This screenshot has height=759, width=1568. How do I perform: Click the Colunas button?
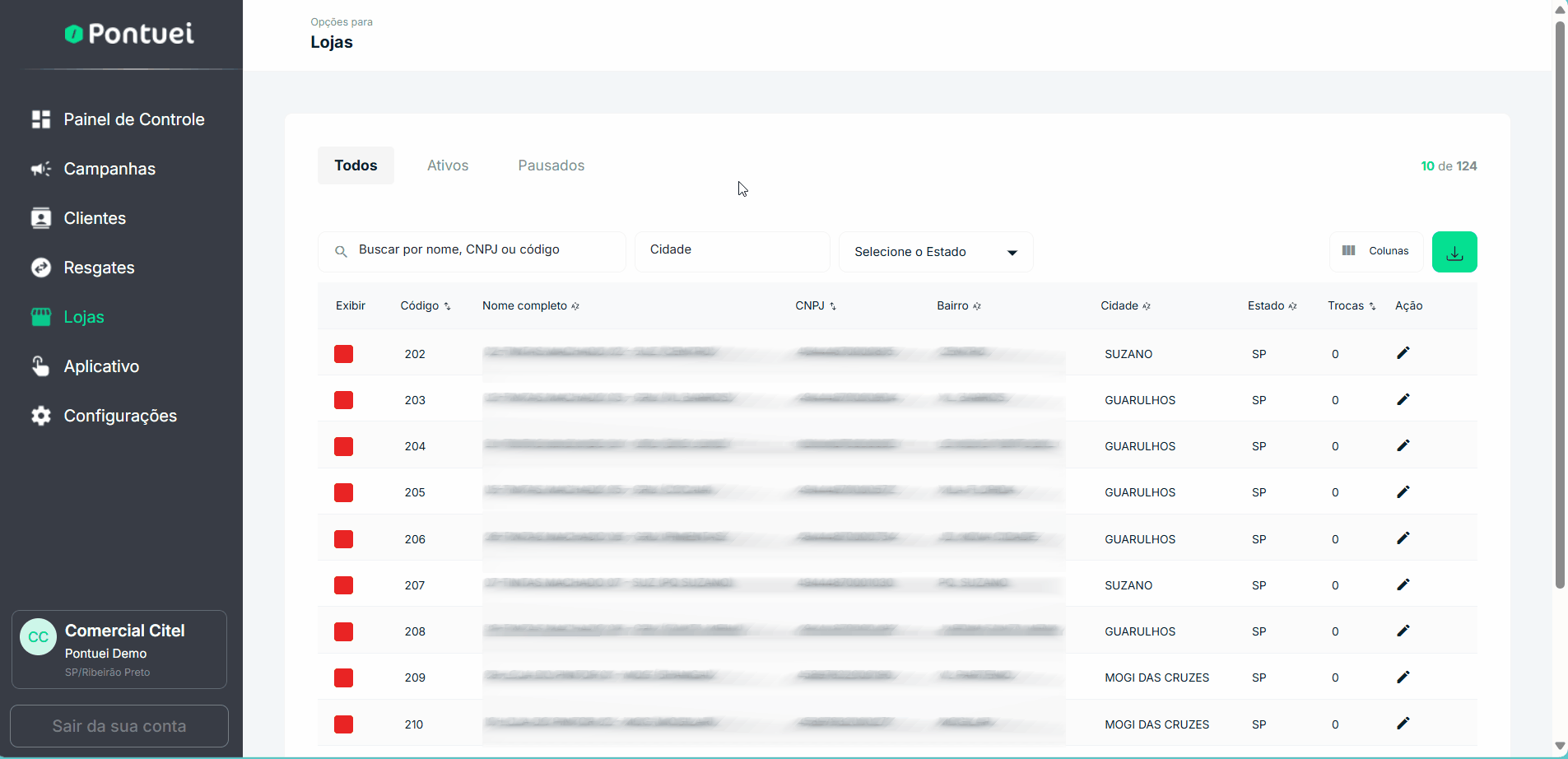tap(1375, 251)
